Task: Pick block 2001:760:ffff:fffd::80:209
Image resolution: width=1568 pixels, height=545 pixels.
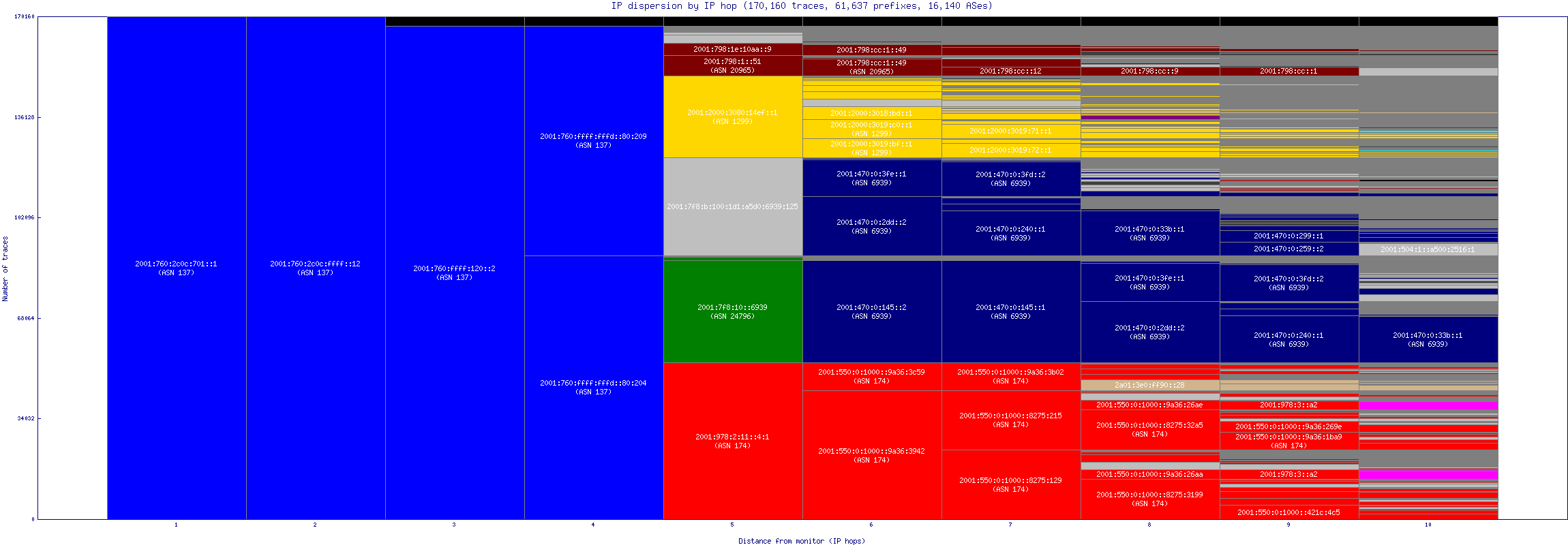Action: click(594, 141)
